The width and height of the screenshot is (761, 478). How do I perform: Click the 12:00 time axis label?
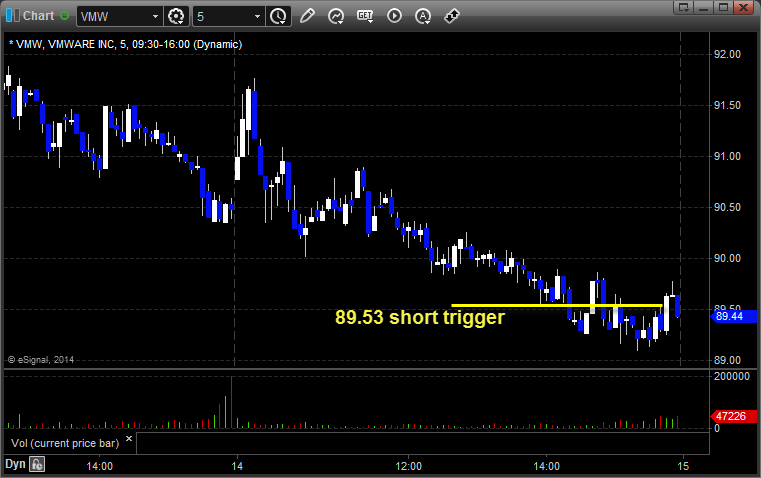pos(408,466)
